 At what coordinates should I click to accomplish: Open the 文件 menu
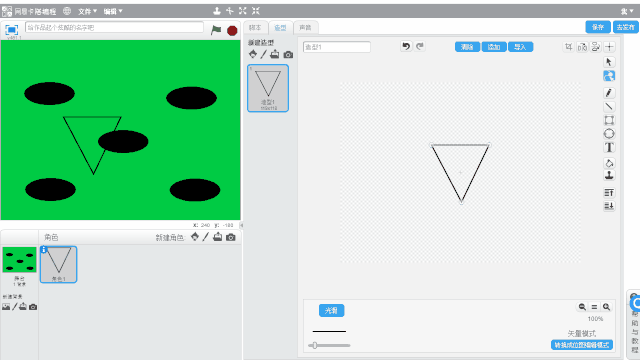[87, 11]
